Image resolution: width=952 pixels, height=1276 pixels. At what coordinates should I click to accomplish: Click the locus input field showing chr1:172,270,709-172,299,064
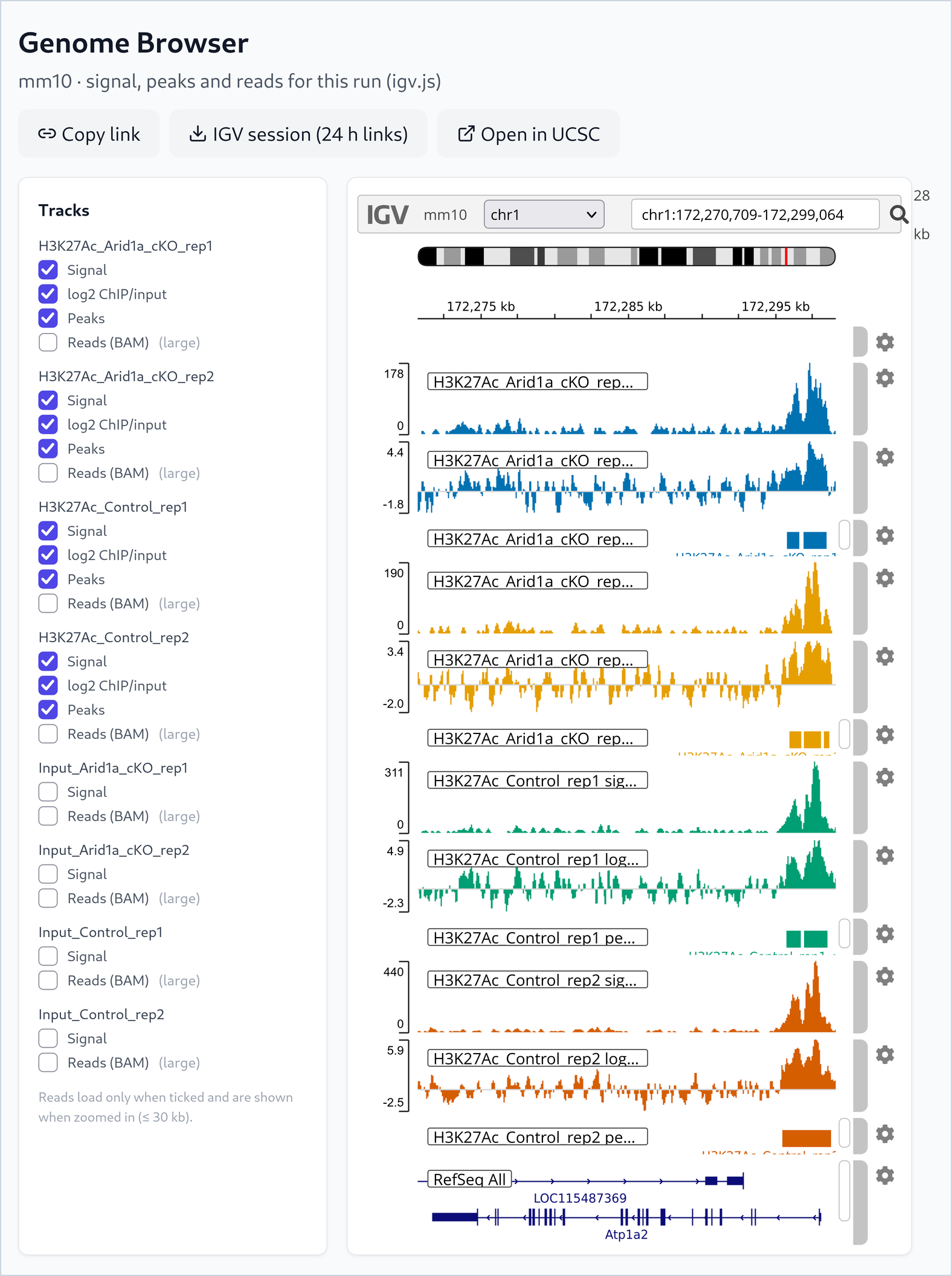755,214
